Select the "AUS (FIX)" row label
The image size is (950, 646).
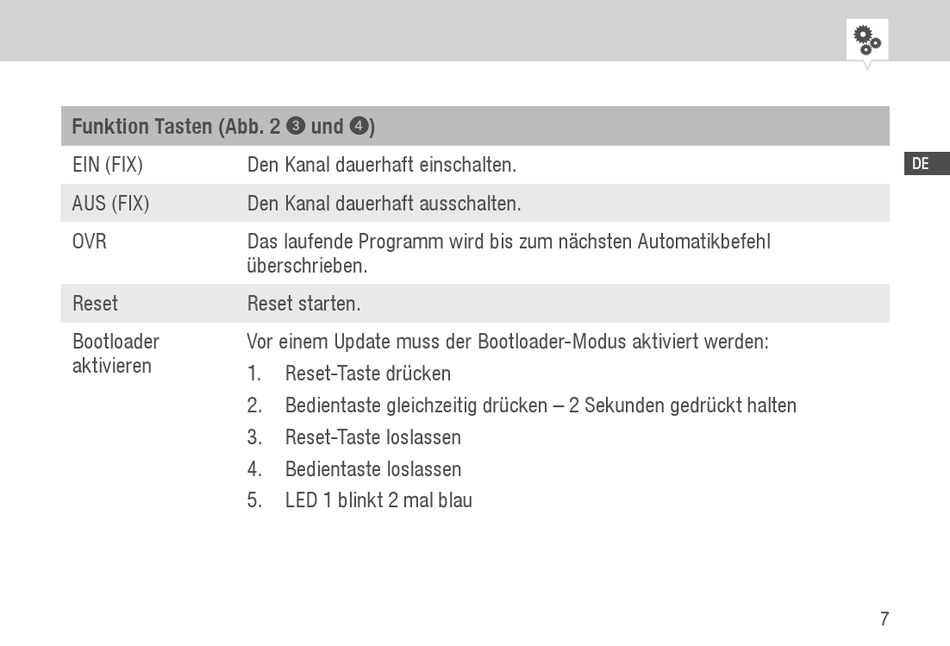point(110,203)
